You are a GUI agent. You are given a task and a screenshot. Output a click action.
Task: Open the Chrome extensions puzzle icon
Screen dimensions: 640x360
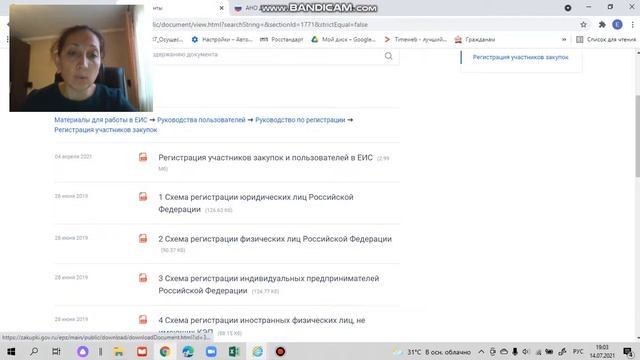602,25
